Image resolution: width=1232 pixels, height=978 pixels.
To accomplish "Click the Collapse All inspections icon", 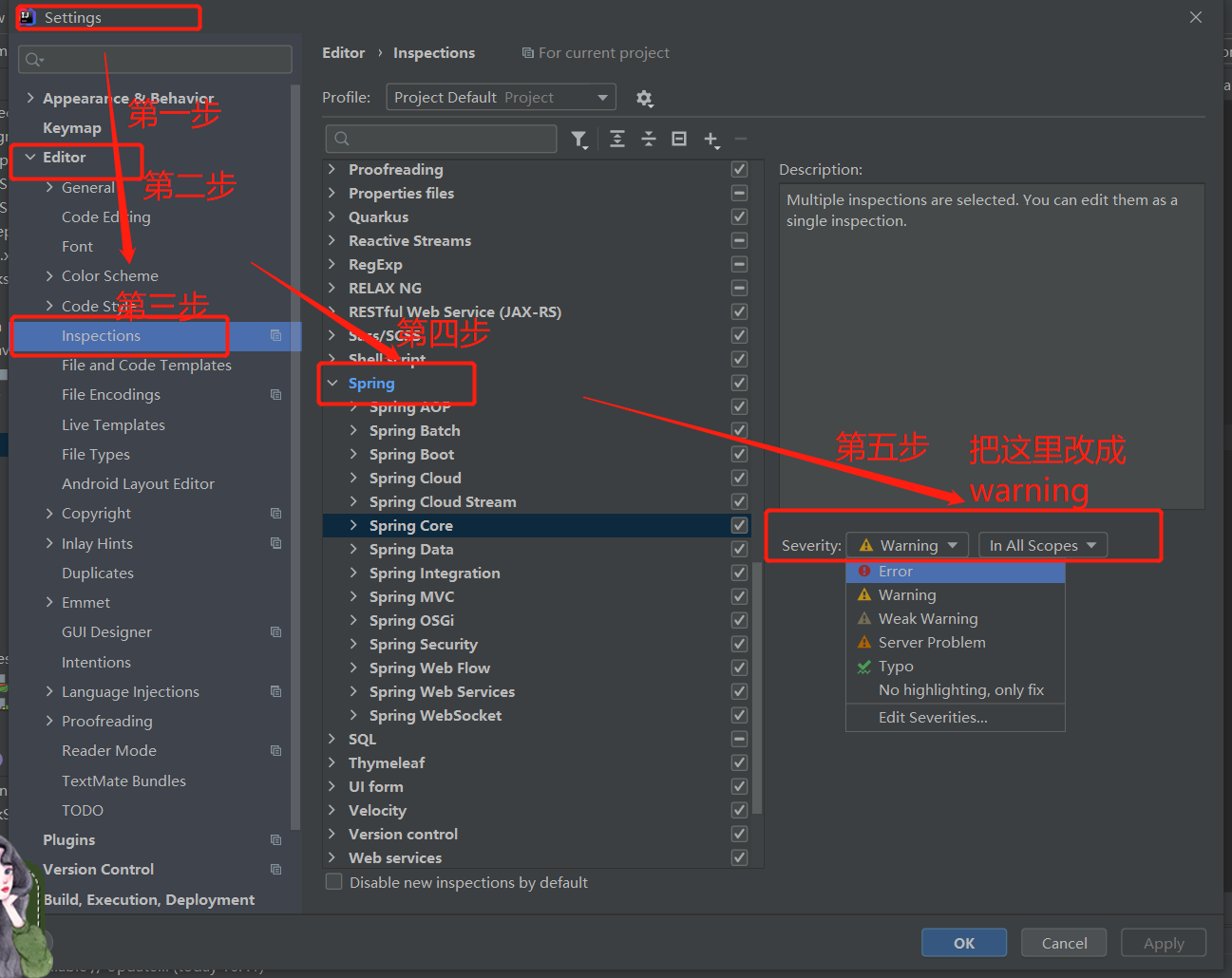I will [x=649, y=139].
